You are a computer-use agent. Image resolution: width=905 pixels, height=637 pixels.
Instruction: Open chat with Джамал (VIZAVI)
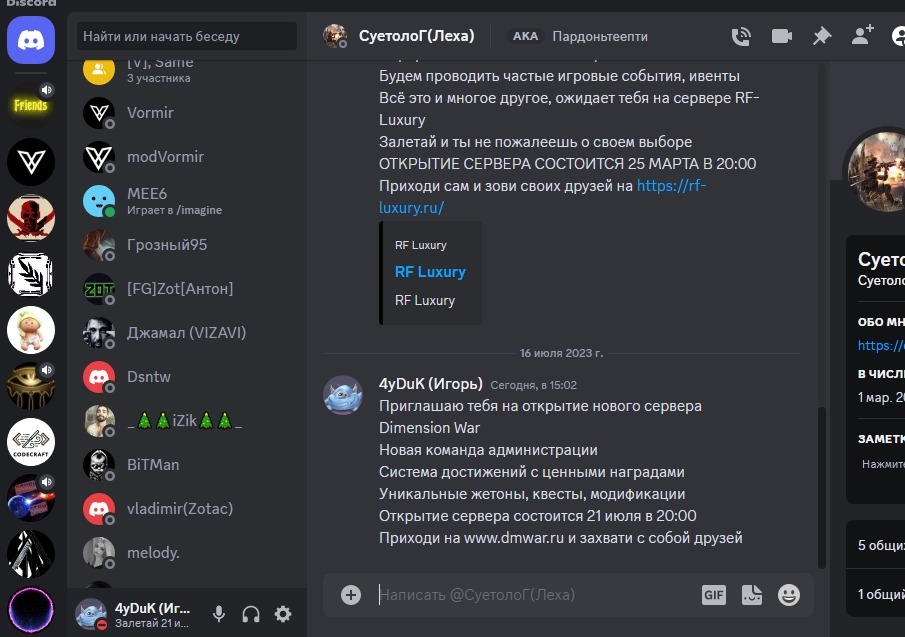(x=188, y=333)
